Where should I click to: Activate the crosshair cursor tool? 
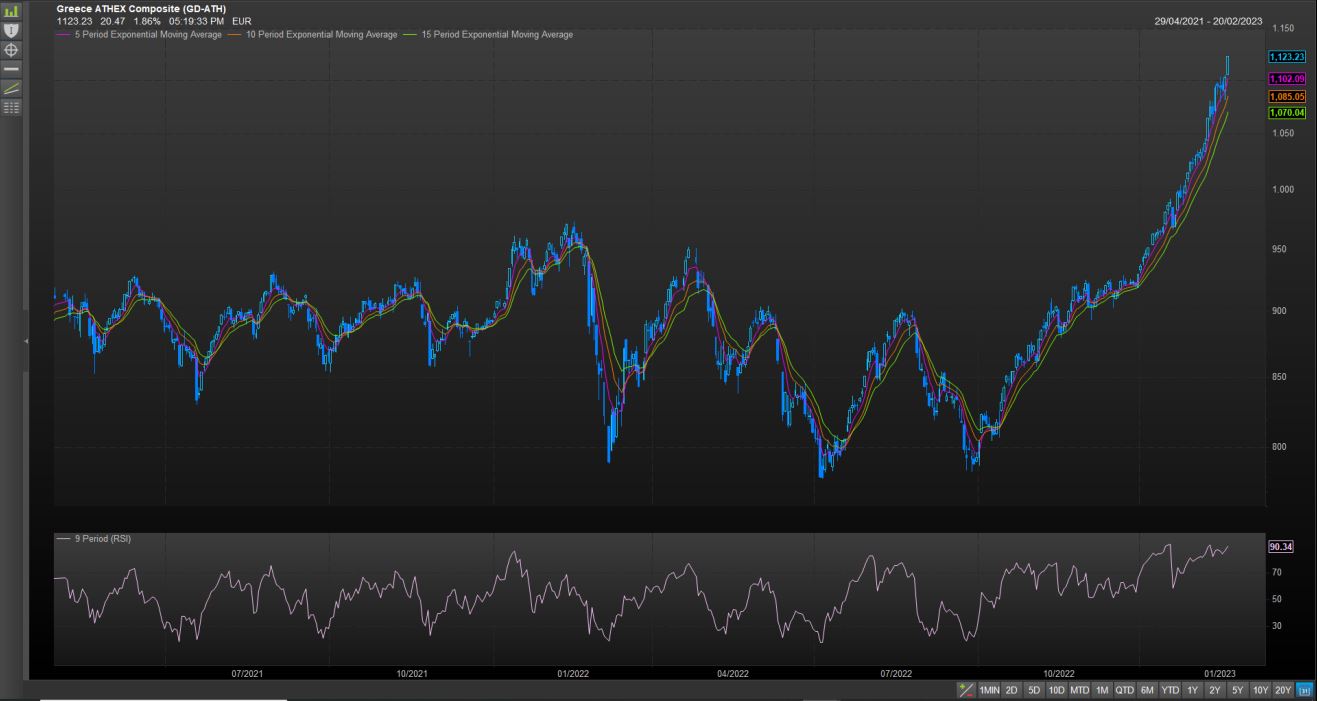click(x=12, y=49)
